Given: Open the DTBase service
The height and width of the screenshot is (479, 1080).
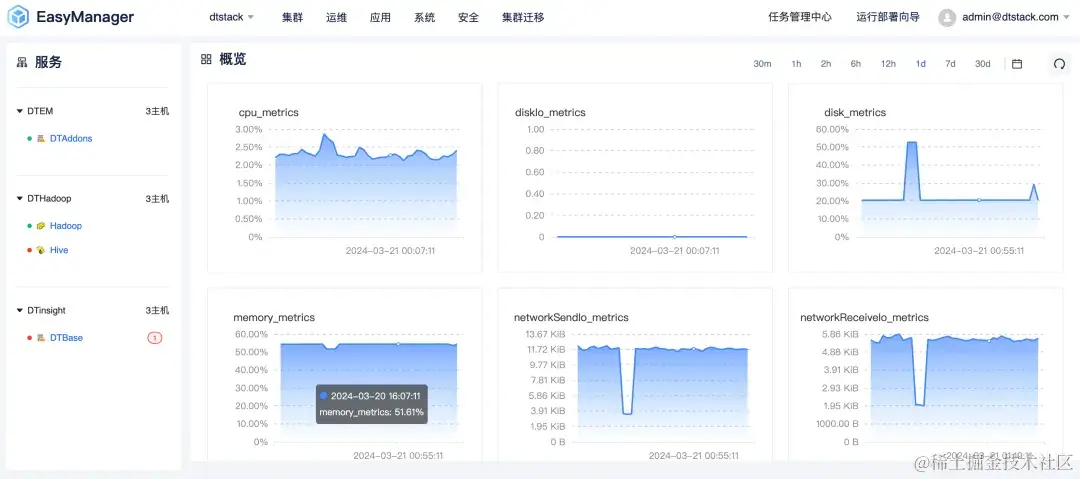Looking at the screenshot, I should click(66, 338).
